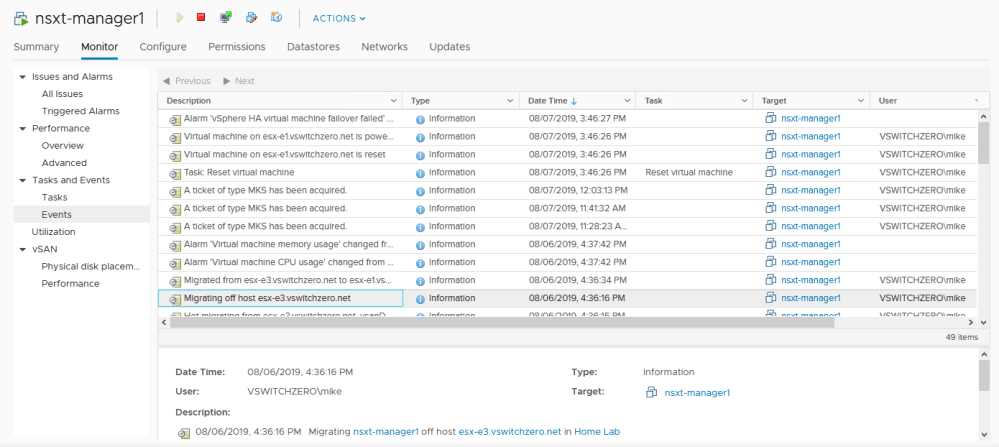The width and height of the screenshot is (999, 447).
Task: Click event icon on 'Migrating off host' row
Action: [175, 299]
